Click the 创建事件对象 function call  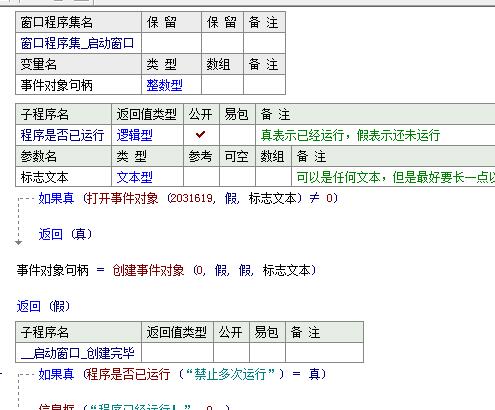point(148,270)
